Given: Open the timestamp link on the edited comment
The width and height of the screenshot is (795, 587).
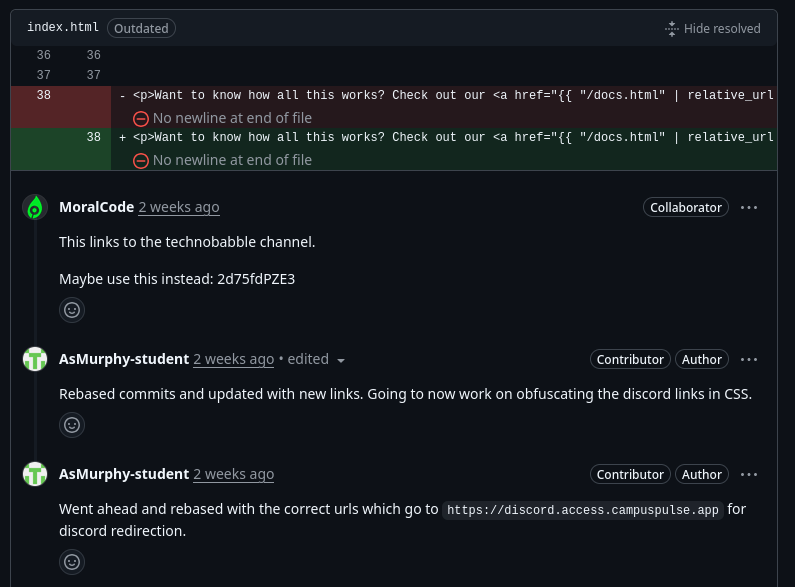Looking at the screenshot, I should (x=234, y=359).
